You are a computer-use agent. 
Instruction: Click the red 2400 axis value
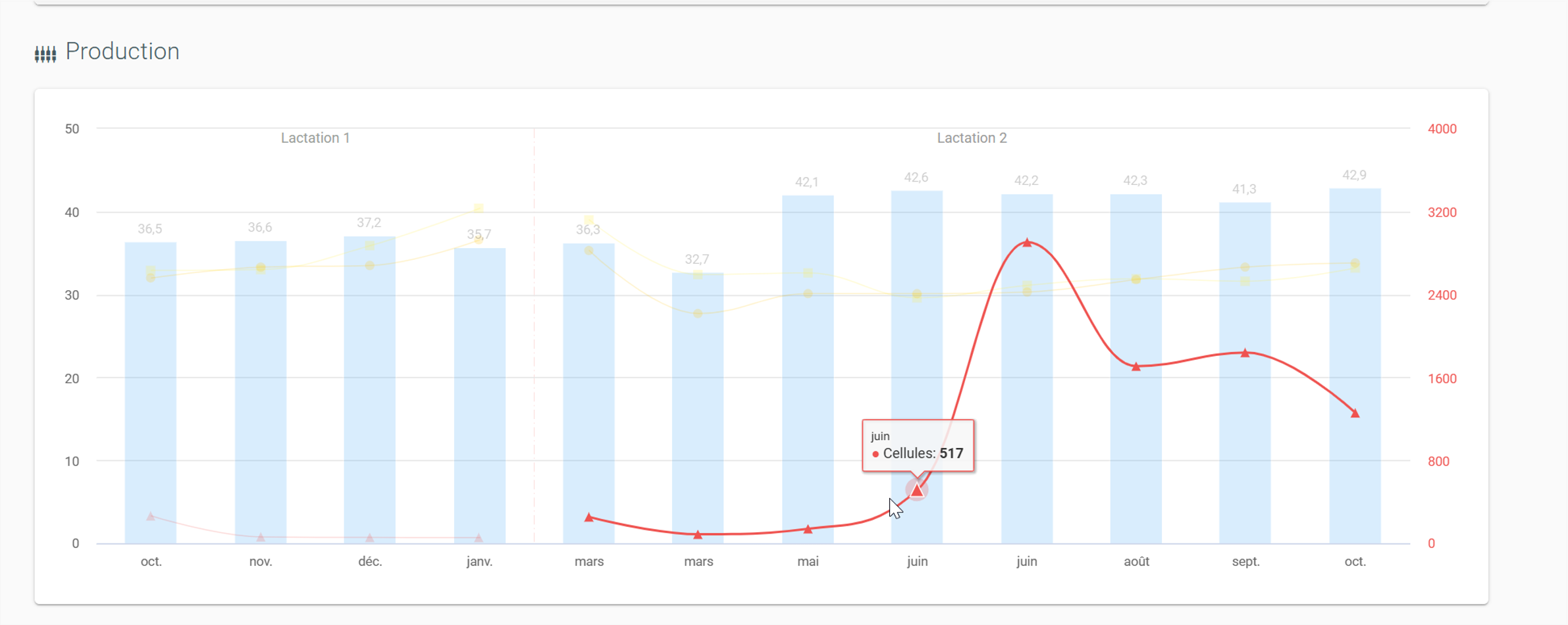[x=1442, y=295]
